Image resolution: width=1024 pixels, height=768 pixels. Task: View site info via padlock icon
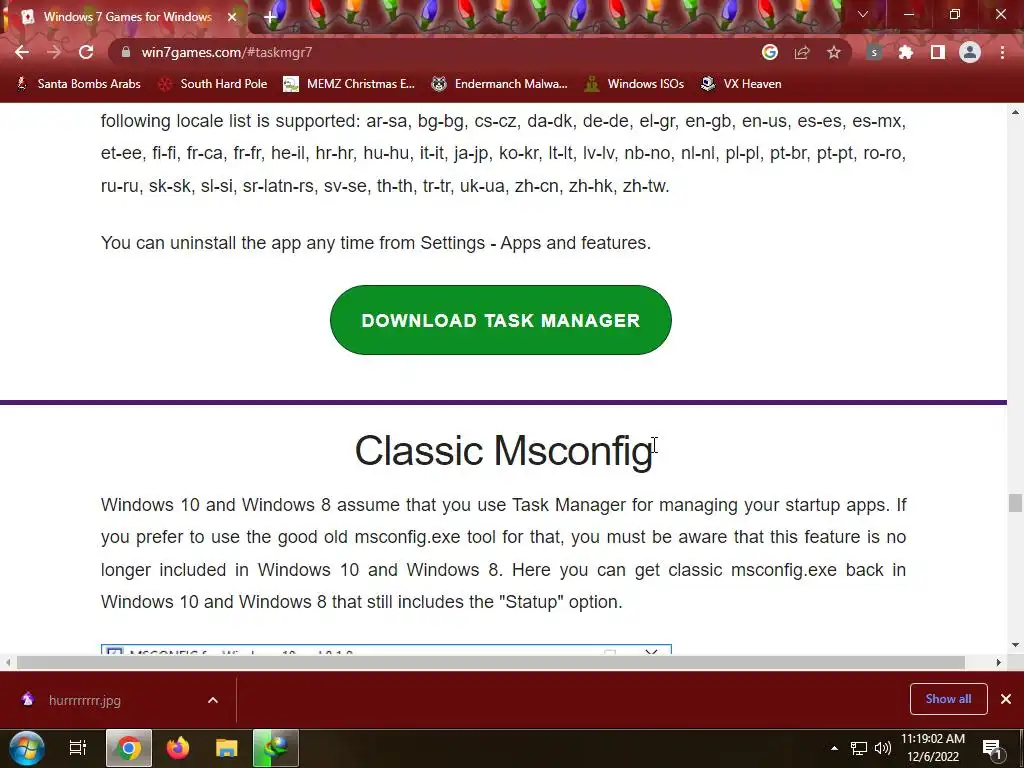pos(126,52)
